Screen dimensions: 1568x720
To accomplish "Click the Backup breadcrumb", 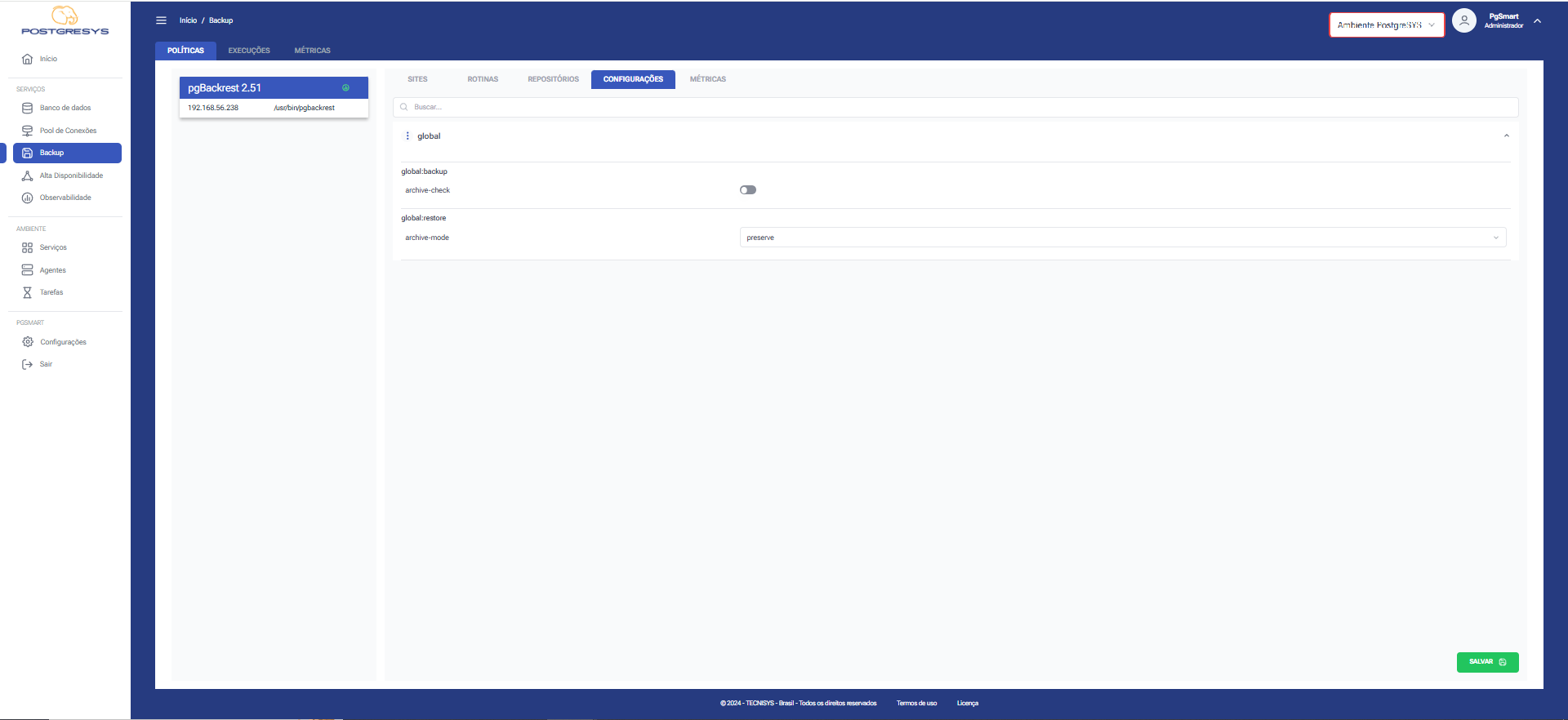I will click(x=221, y=20).
